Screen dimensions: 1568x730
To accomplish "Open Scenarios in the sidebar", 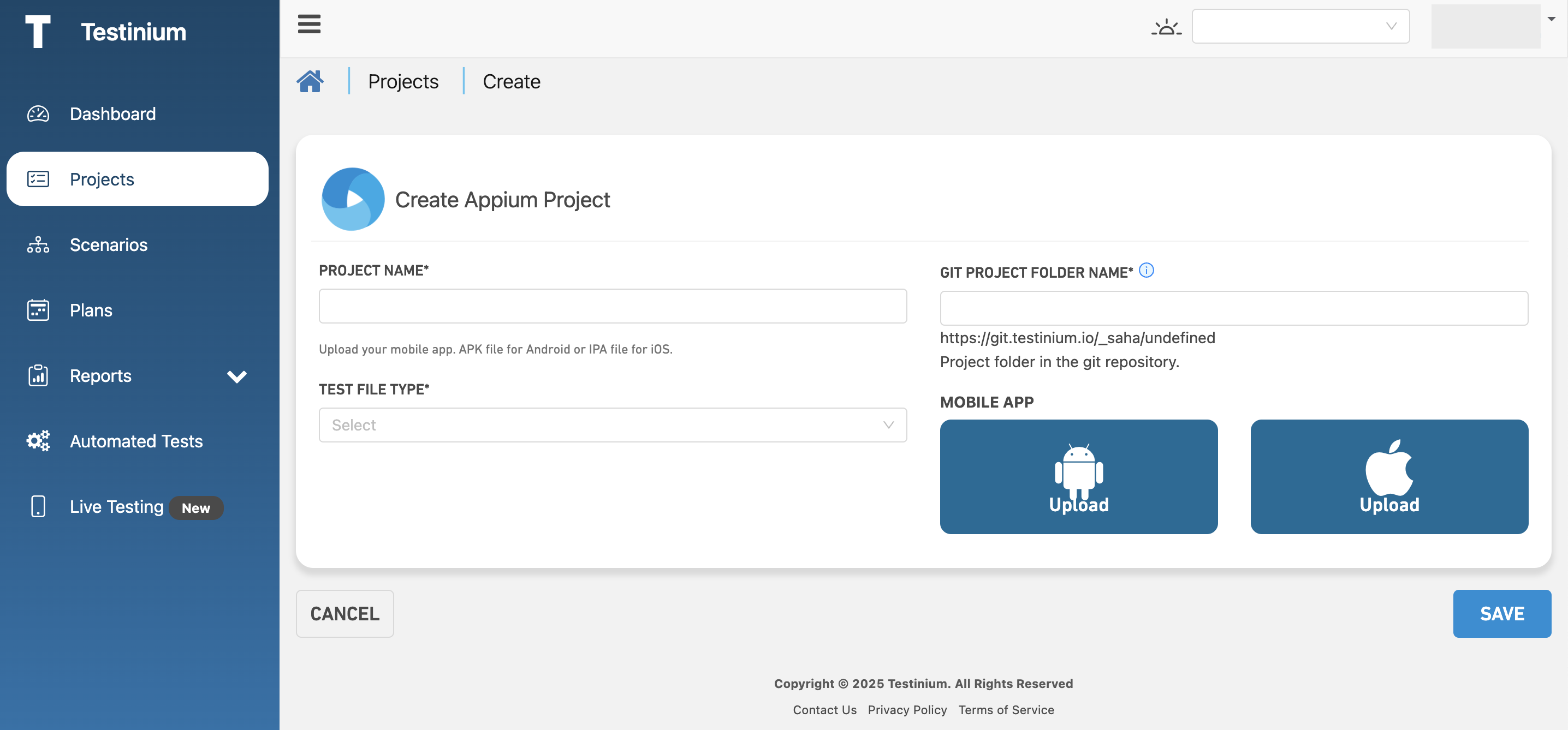I will click(108, 244).
